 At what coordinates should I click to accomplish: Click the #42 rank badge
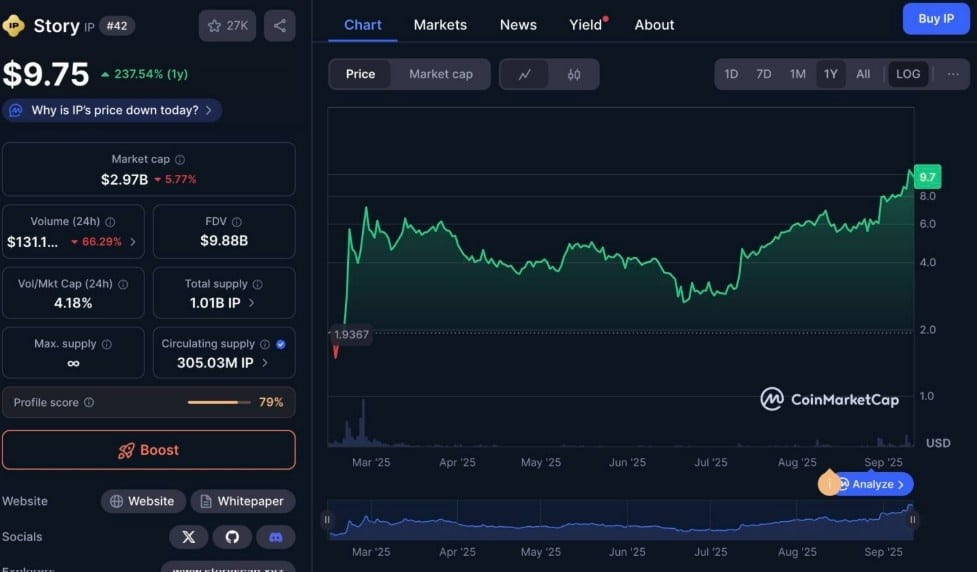(x=117, y=26)
